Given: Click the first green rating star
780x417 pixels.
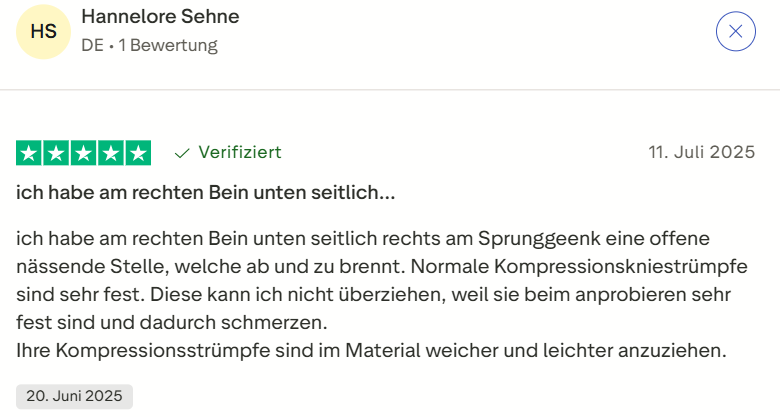Looking at the screenshot, I should coord(30,153).
